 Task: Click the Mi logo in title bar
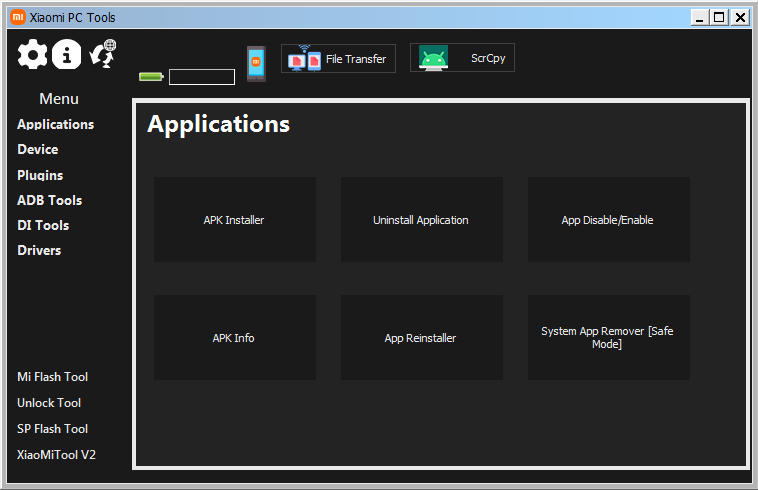(17, 17)
